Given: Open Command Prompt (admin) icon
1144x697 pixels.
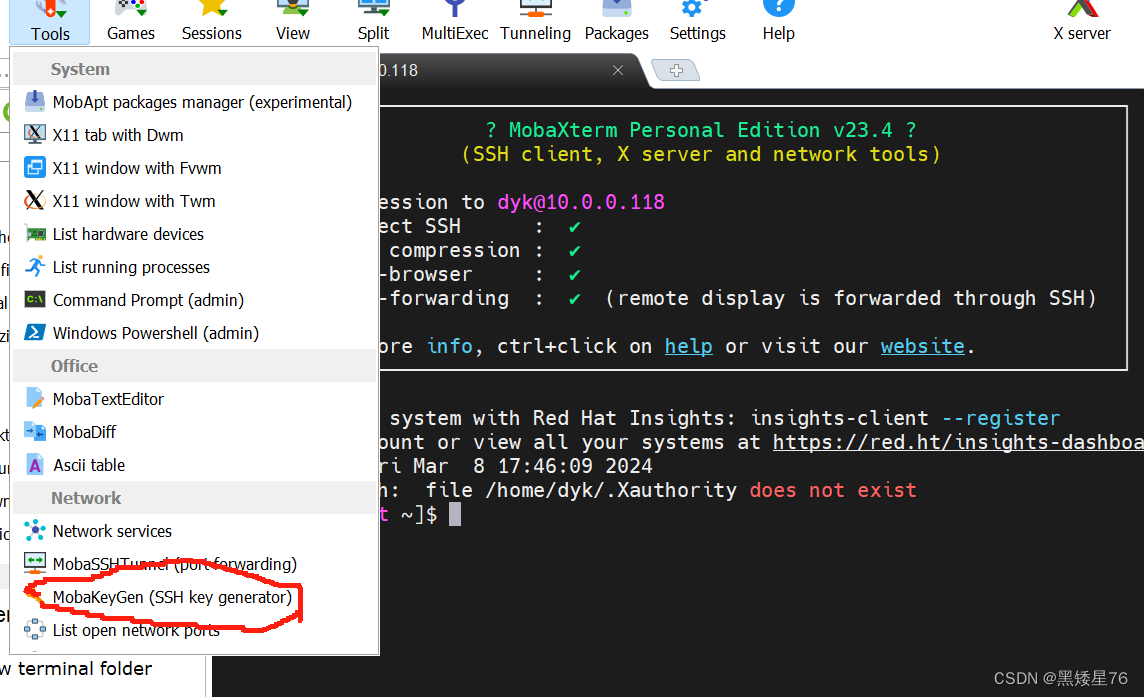Looking at the screenshot, I should pos(35,300).
